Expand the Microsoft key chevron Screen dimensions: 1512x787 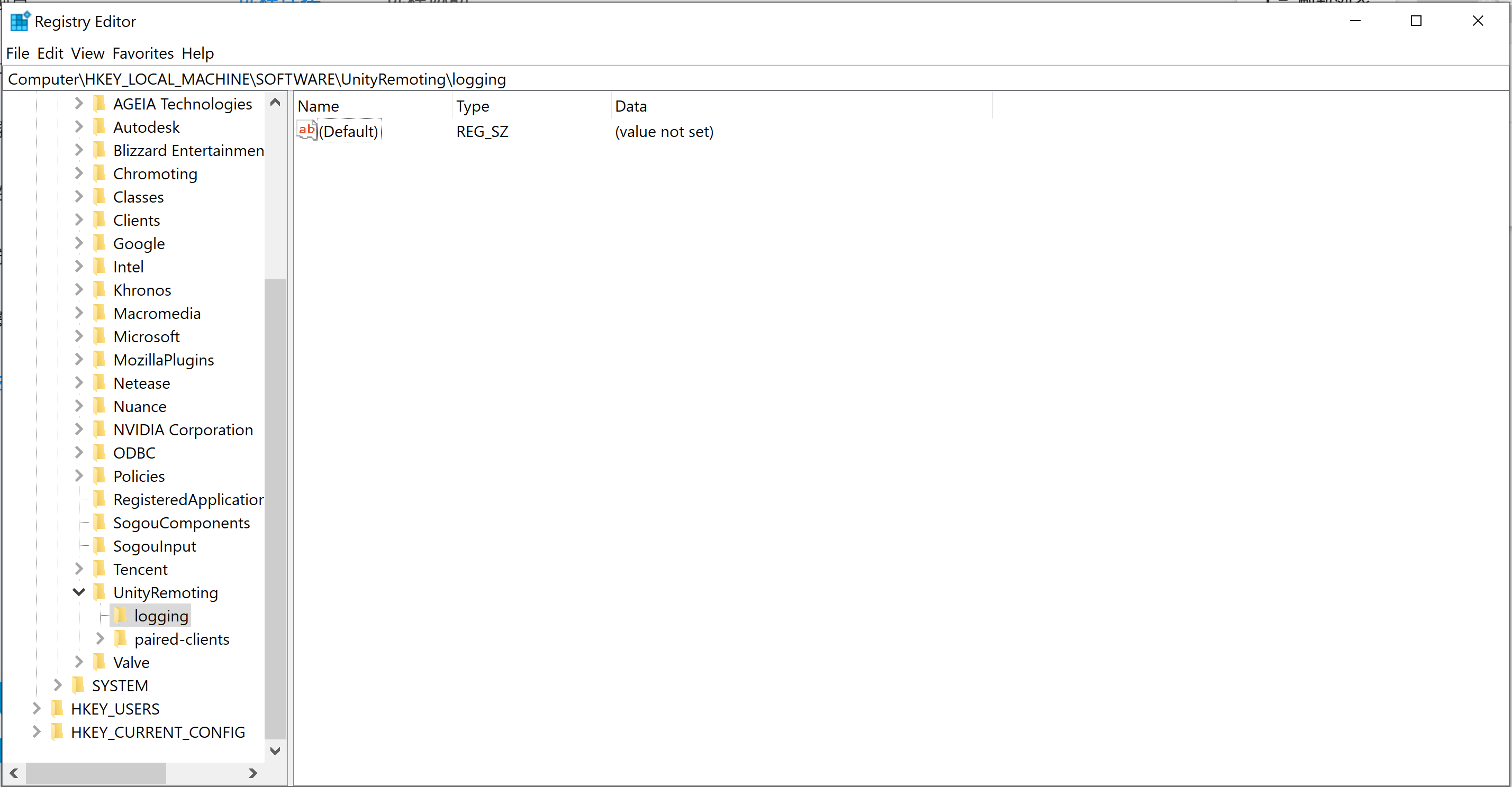click(79, 336)
